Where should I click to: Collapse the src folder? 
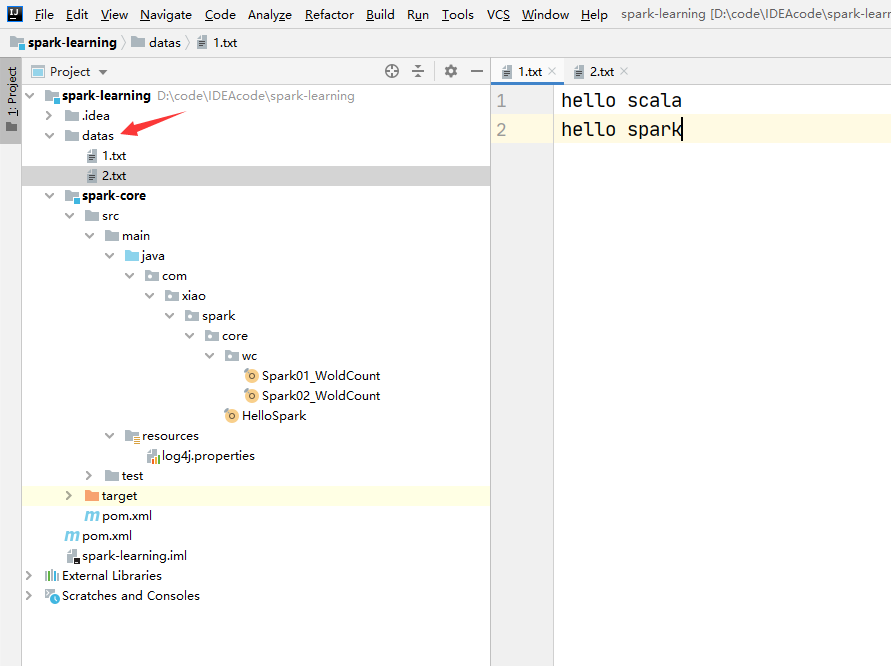coord(69,215)
